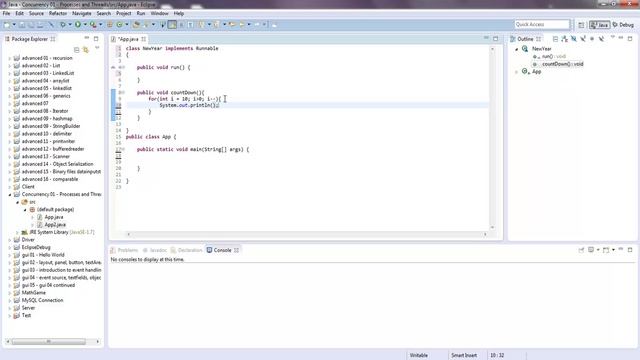Select the App.java editor tab
The image size is (640, 360).
click(129, 39)
